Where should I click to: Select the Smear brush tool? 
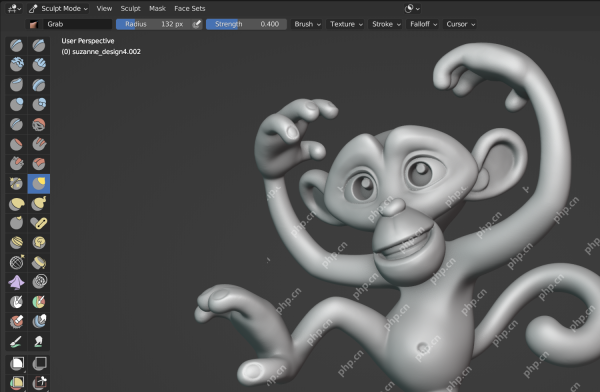[x=39, y=341]
